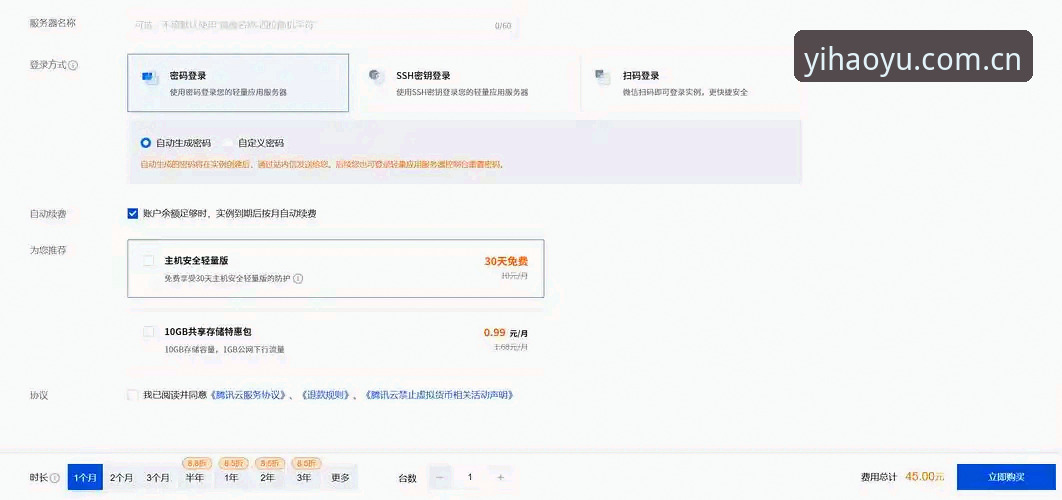
Task: Click the 立即购买 button
Action: (1006, 477)
